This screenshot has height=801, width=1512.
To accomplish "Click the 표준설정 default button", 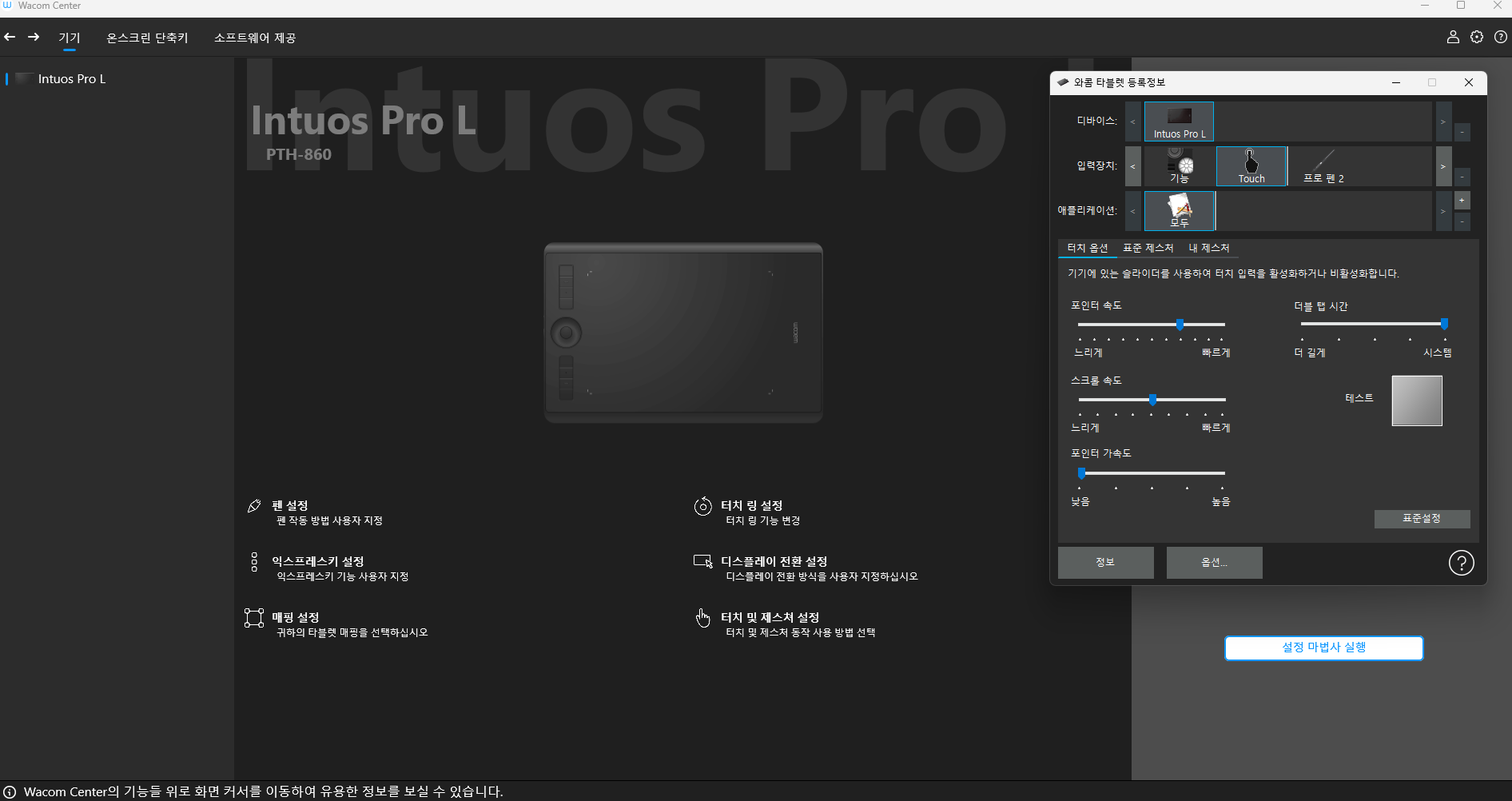I will tap(1422, 519).
